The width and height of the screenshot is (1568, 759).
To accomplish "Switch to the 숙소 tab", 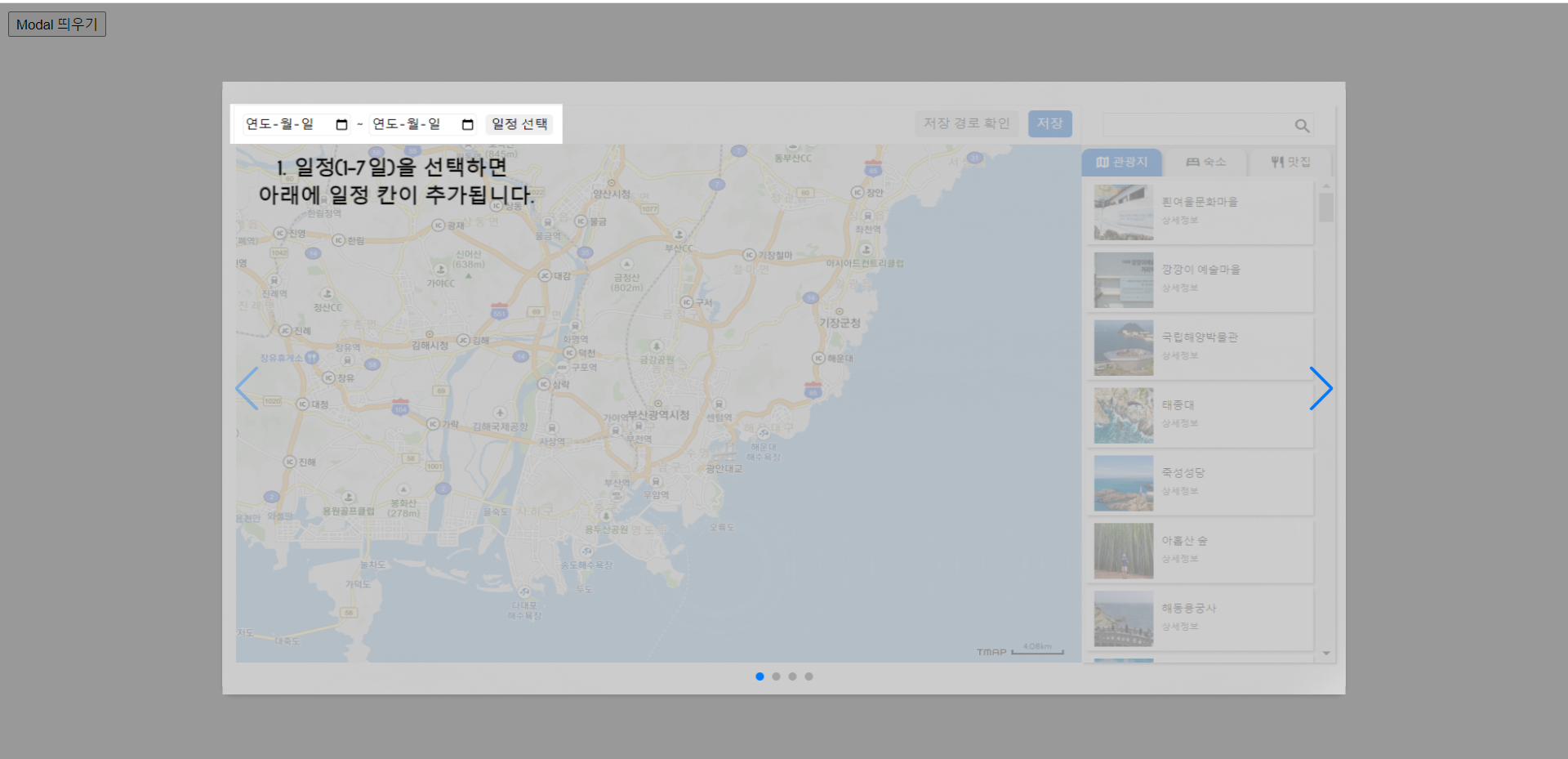I will 1206,162.
